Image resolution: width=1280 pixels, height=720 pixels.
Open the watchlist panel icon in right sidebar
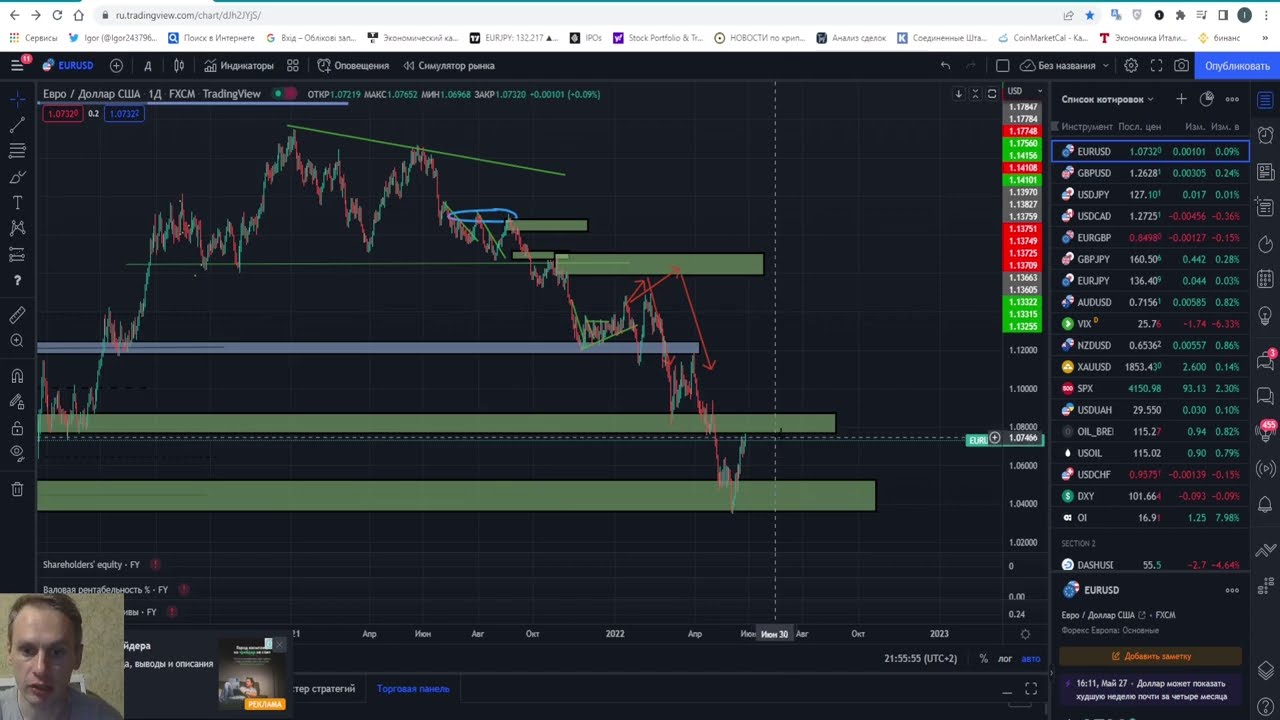coord(1265,99)
